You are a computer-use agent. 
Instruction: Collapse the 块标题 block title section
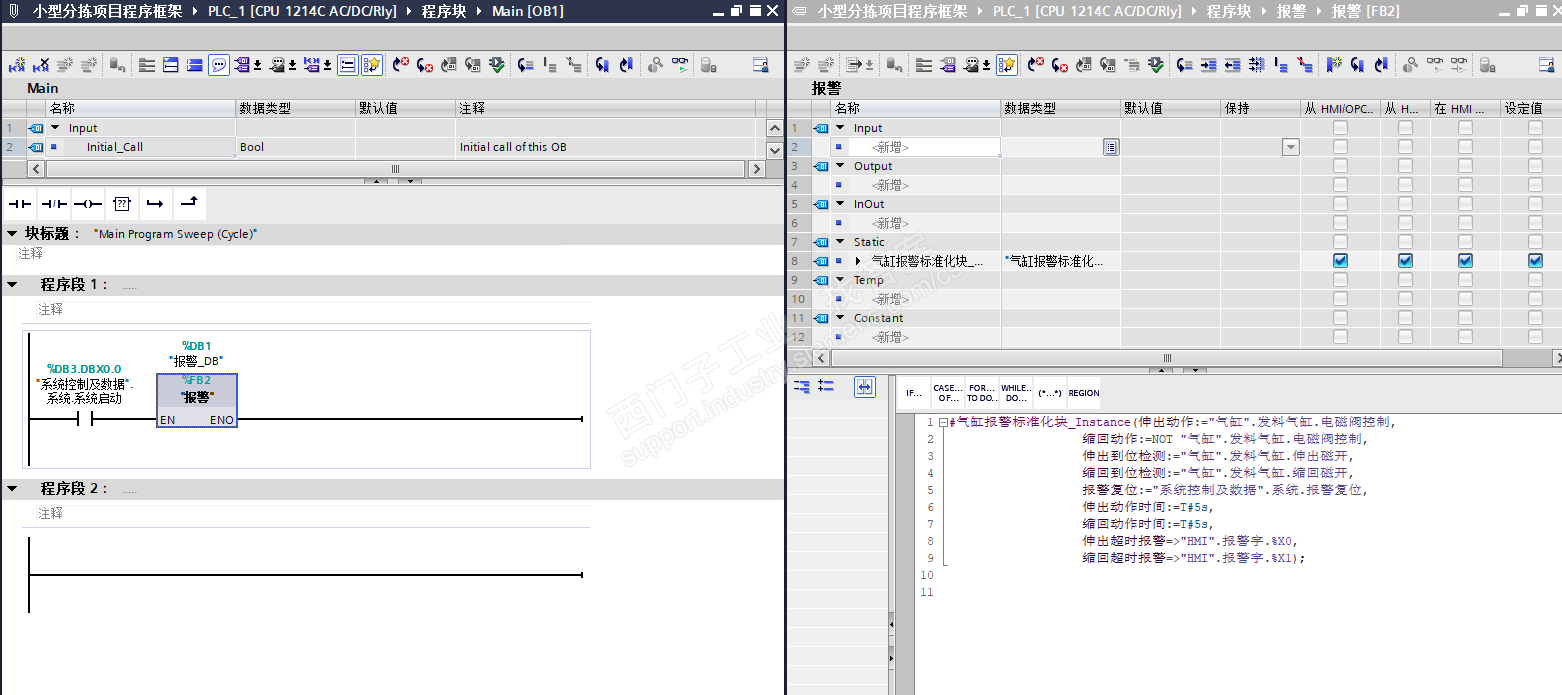[12, 233]
